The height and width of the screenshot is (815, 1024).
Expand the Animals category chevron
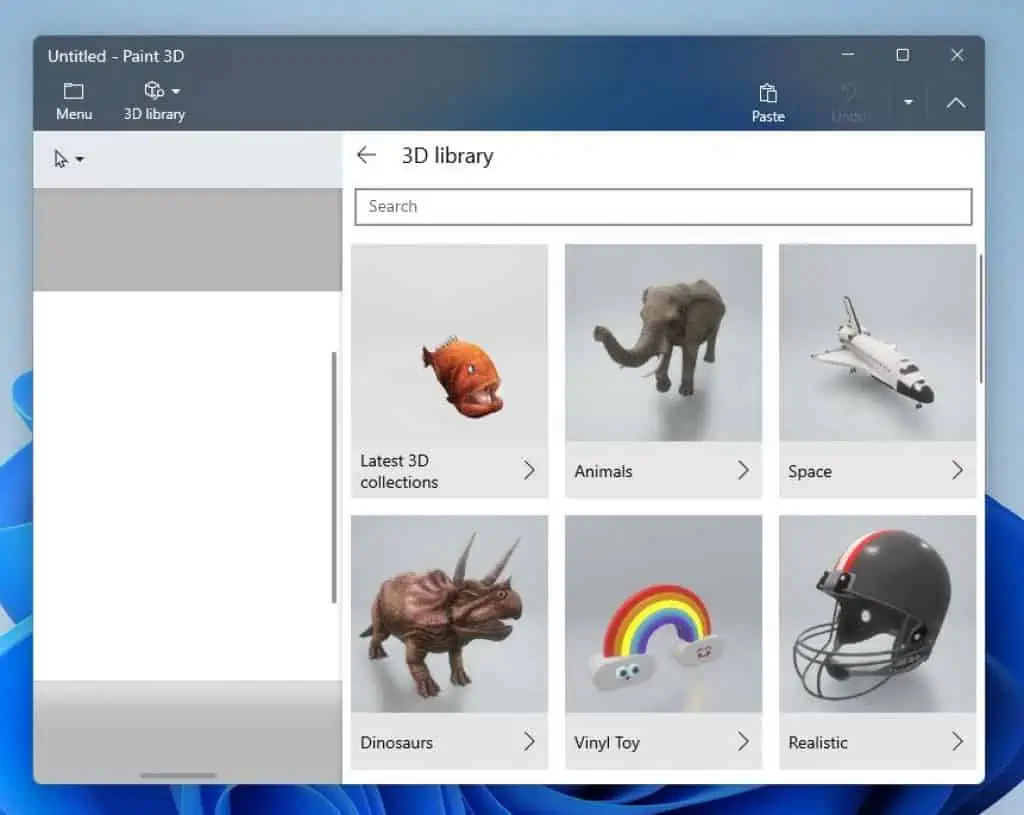tap(742, 470)
